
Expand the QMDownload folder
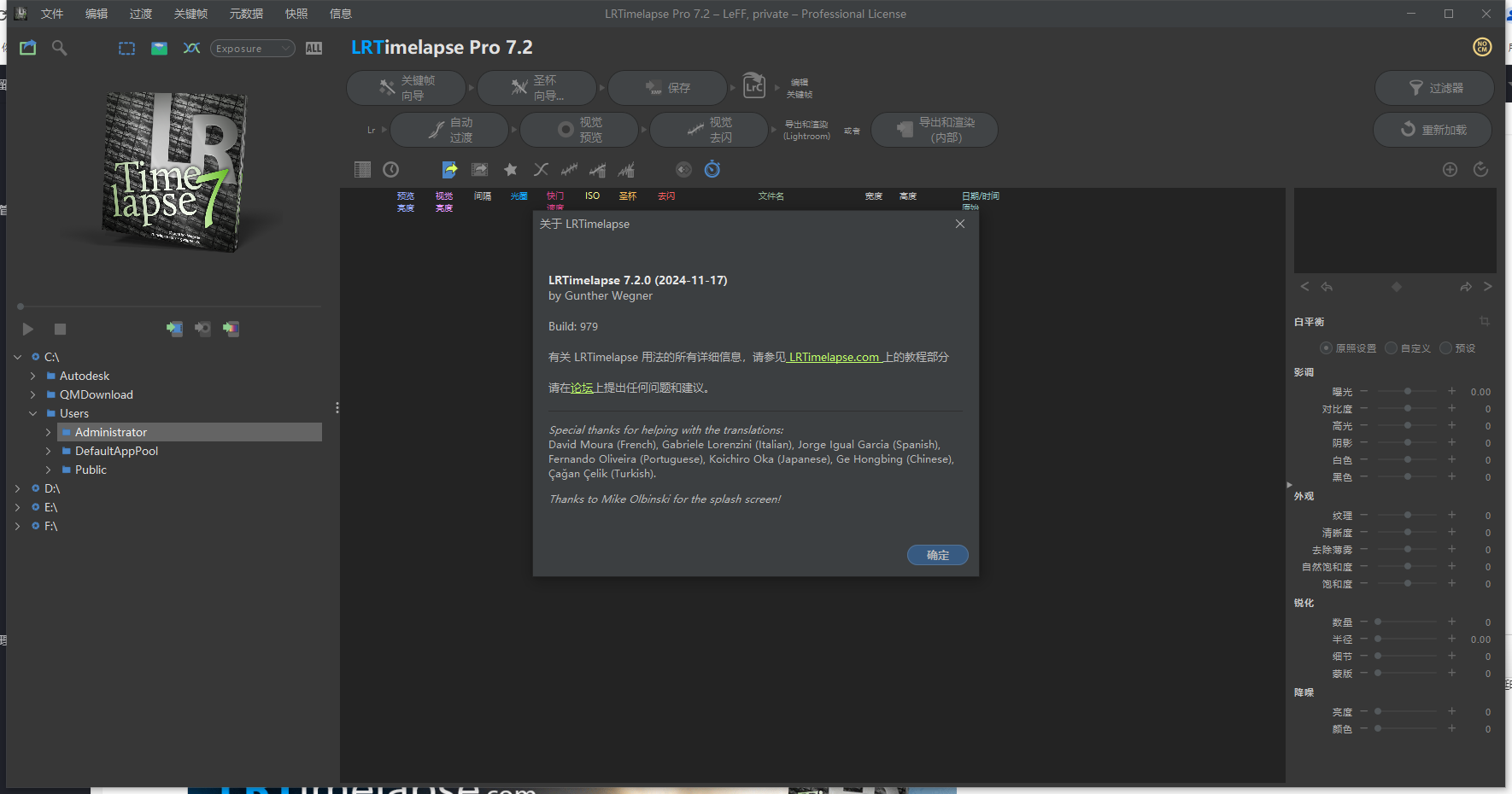pyautogui.click(x=33, y=394)
